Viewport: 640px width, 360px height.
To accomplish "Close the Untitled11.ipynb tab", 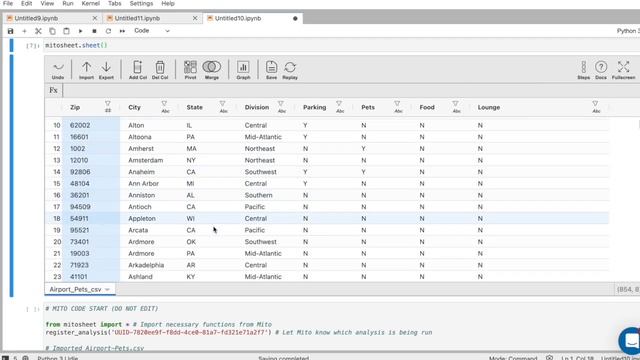I will [195, 18].
